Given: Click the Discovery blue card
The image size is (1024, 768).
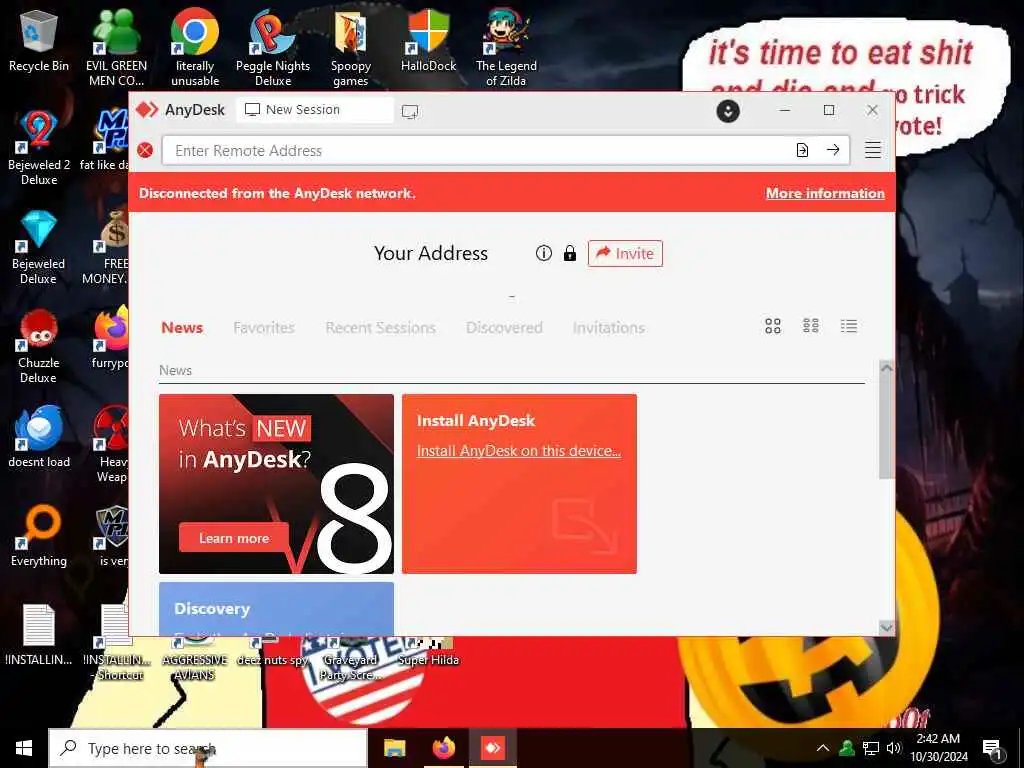Looking at the screenshot, I should click(x=276, y=609).
